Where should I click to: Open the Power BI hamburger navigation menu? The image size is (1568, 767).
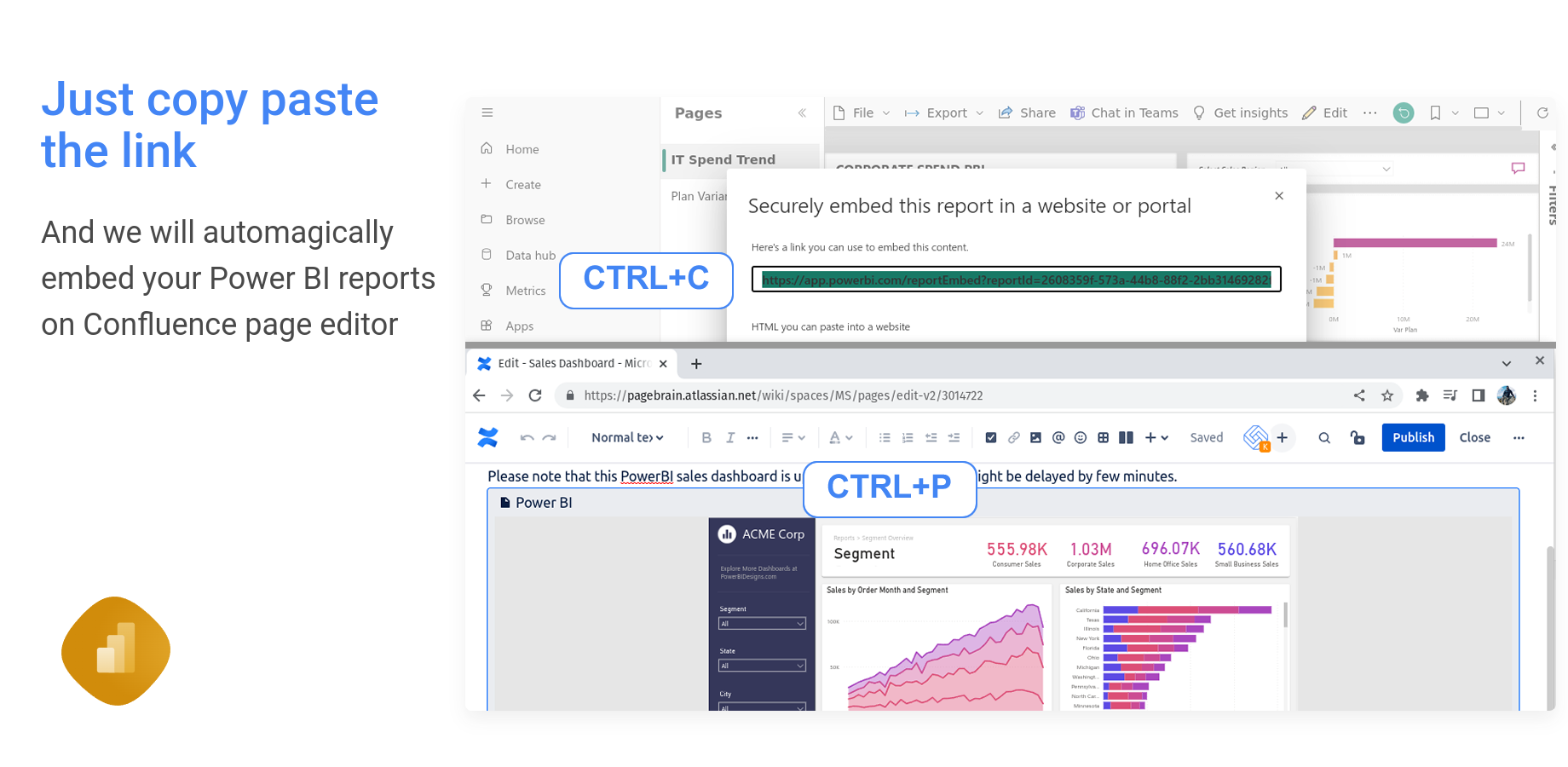click(x=487, y=112)
